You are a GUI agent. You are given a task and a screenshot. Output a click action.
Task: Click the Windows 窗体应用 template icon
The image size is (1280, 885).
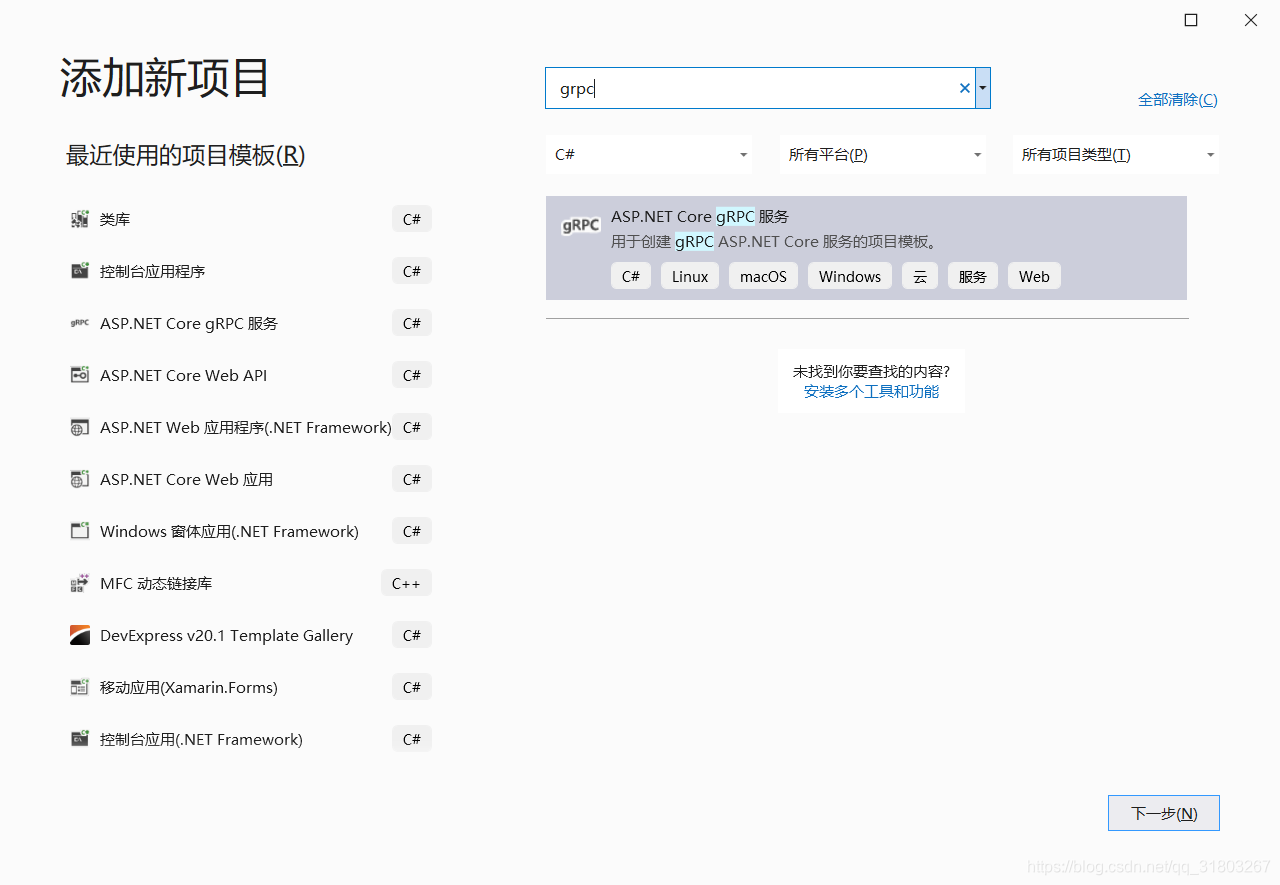coord(80,531)
